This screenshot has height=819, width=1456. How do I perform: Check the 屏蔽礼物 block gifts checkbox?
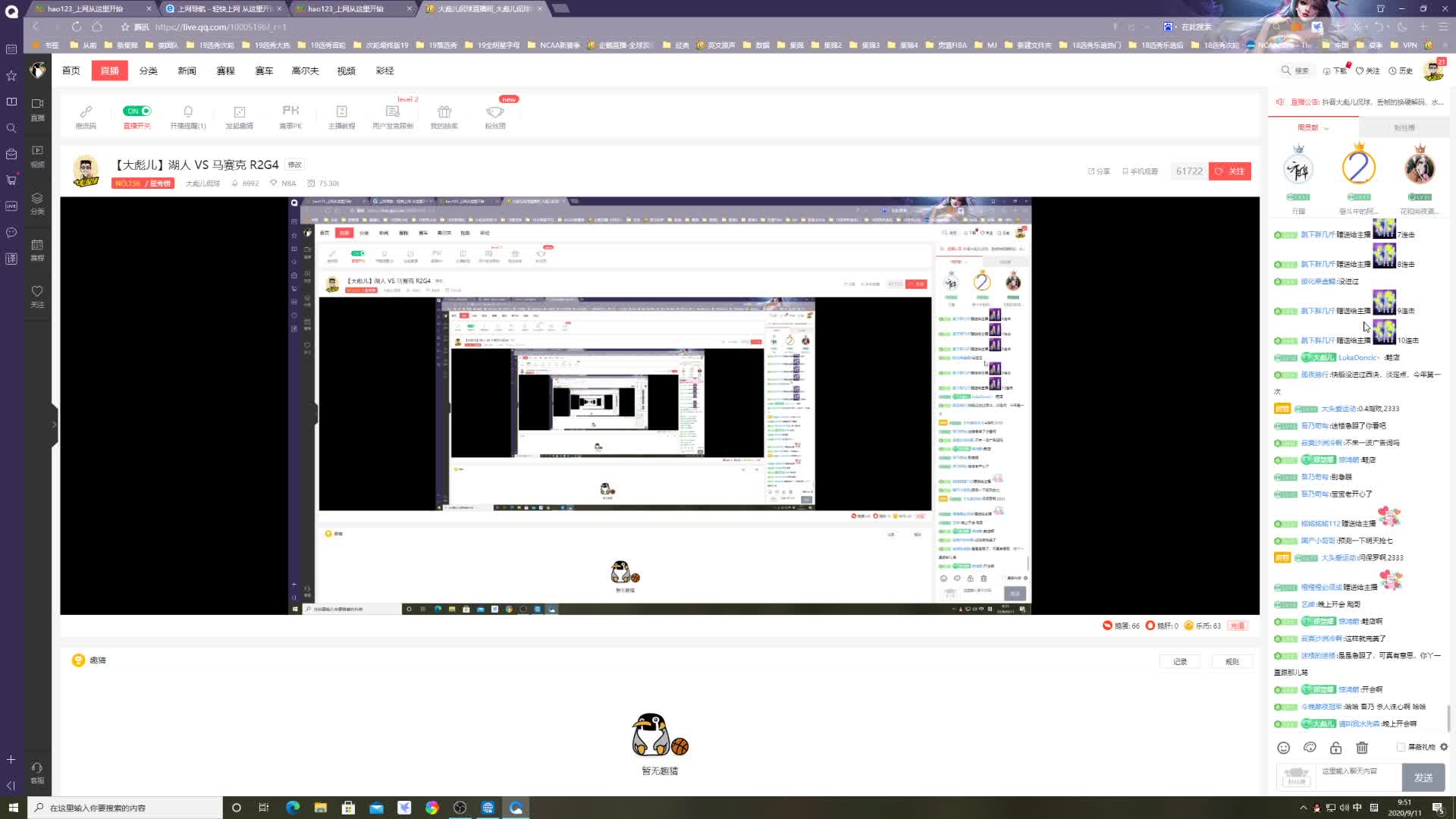pos(1401,747)
